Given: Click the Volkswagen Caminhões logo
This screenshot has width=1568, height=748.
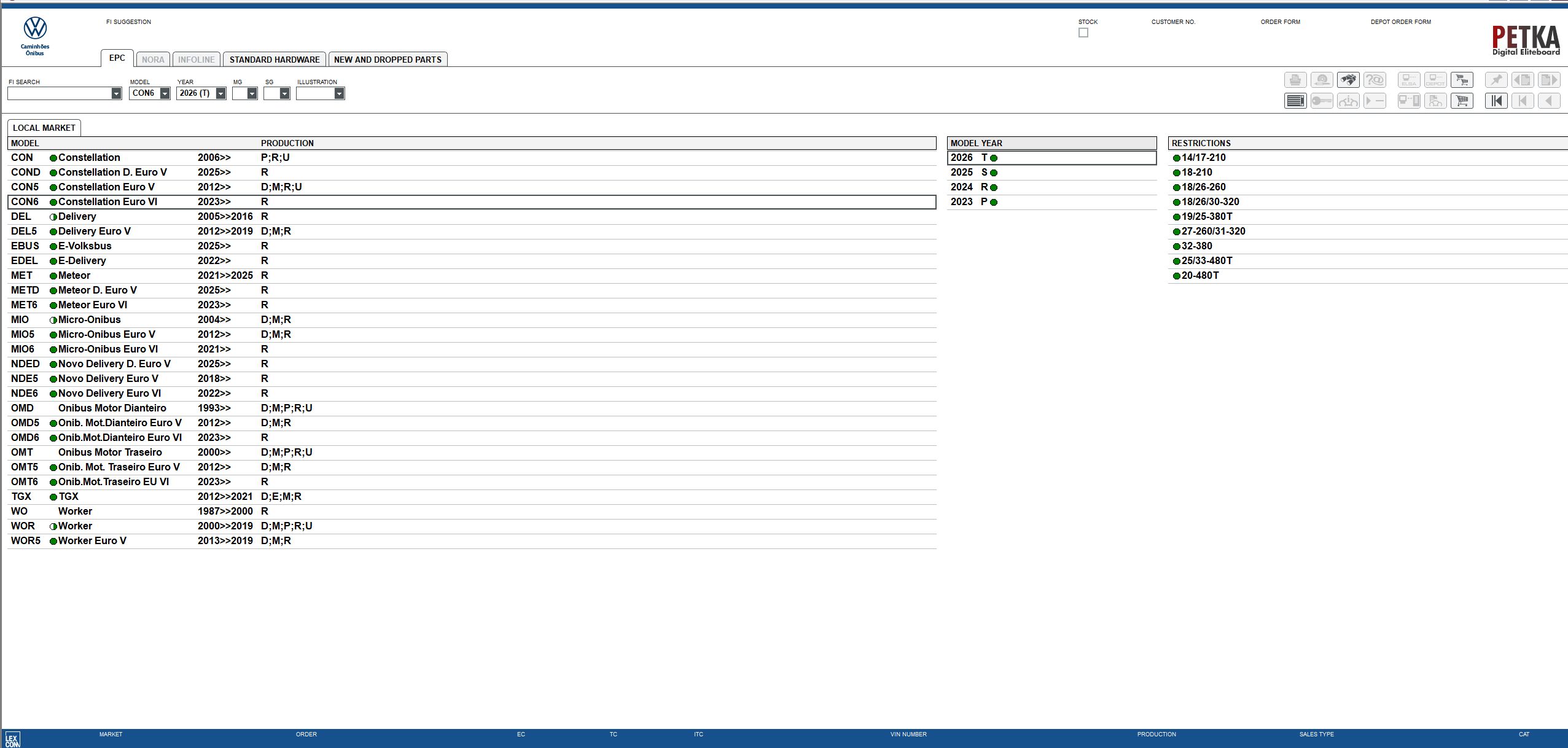Looking at the screenshot, I should click(35, 36).
